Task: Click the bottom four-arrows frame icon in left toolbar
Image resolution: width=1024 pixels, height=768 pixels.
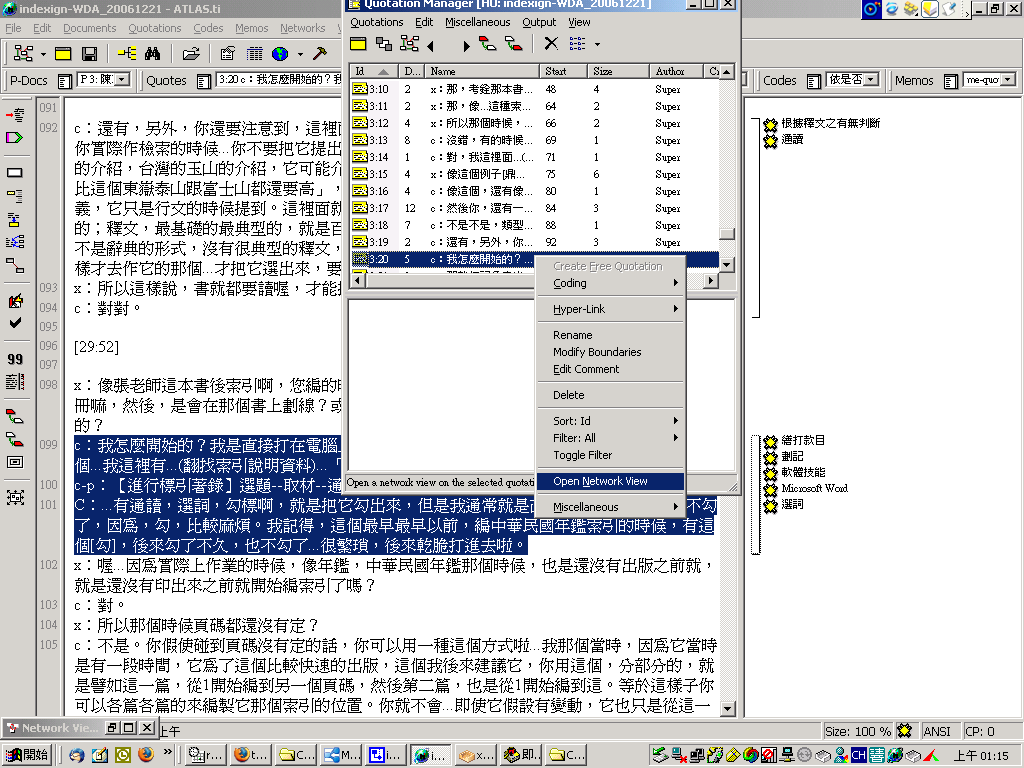Action: pos(15,498)
